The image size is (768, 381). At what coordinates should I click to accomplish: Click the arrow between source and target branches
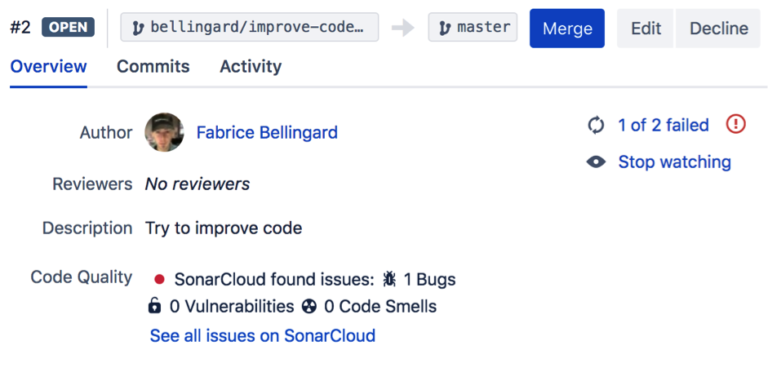click(403, 28)
